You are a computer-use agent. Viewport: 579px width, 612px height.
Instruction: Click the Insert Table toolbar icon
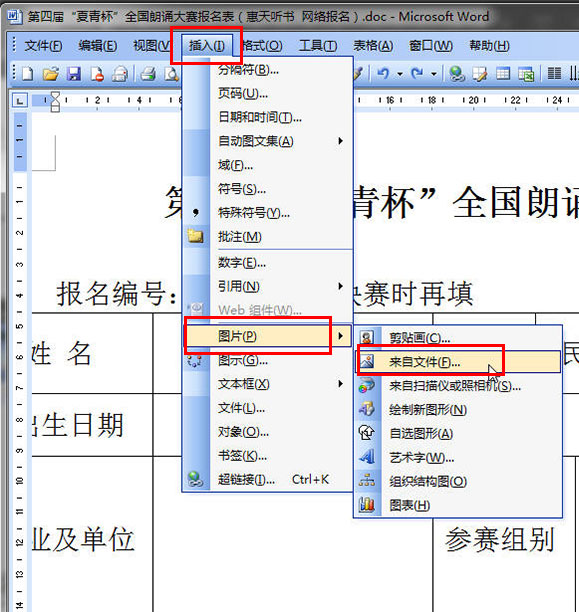point(503,73)
